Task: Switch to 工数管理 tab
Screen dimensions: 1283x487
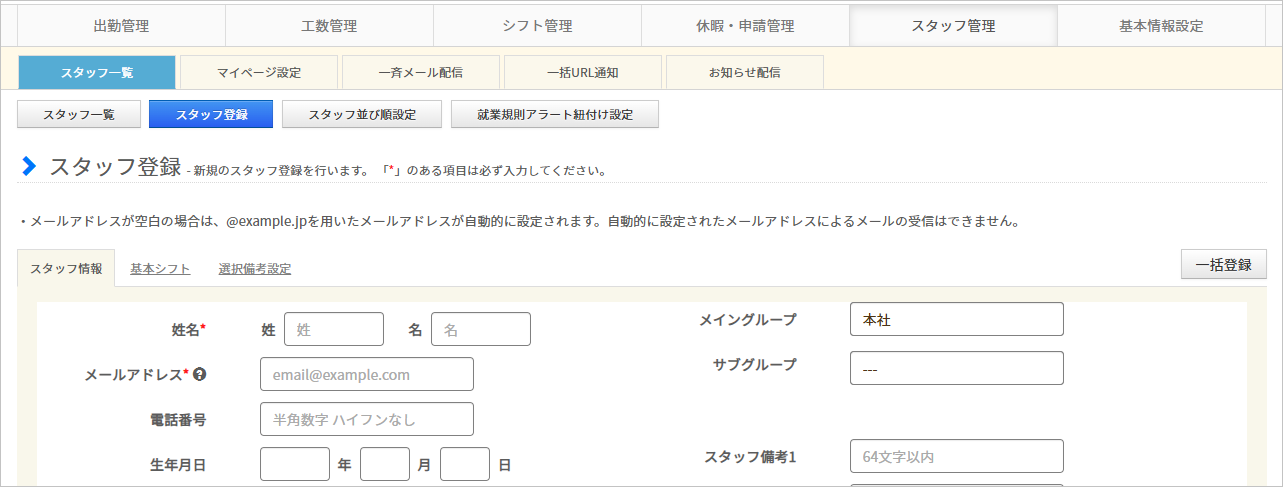Action: click(329, 26)
